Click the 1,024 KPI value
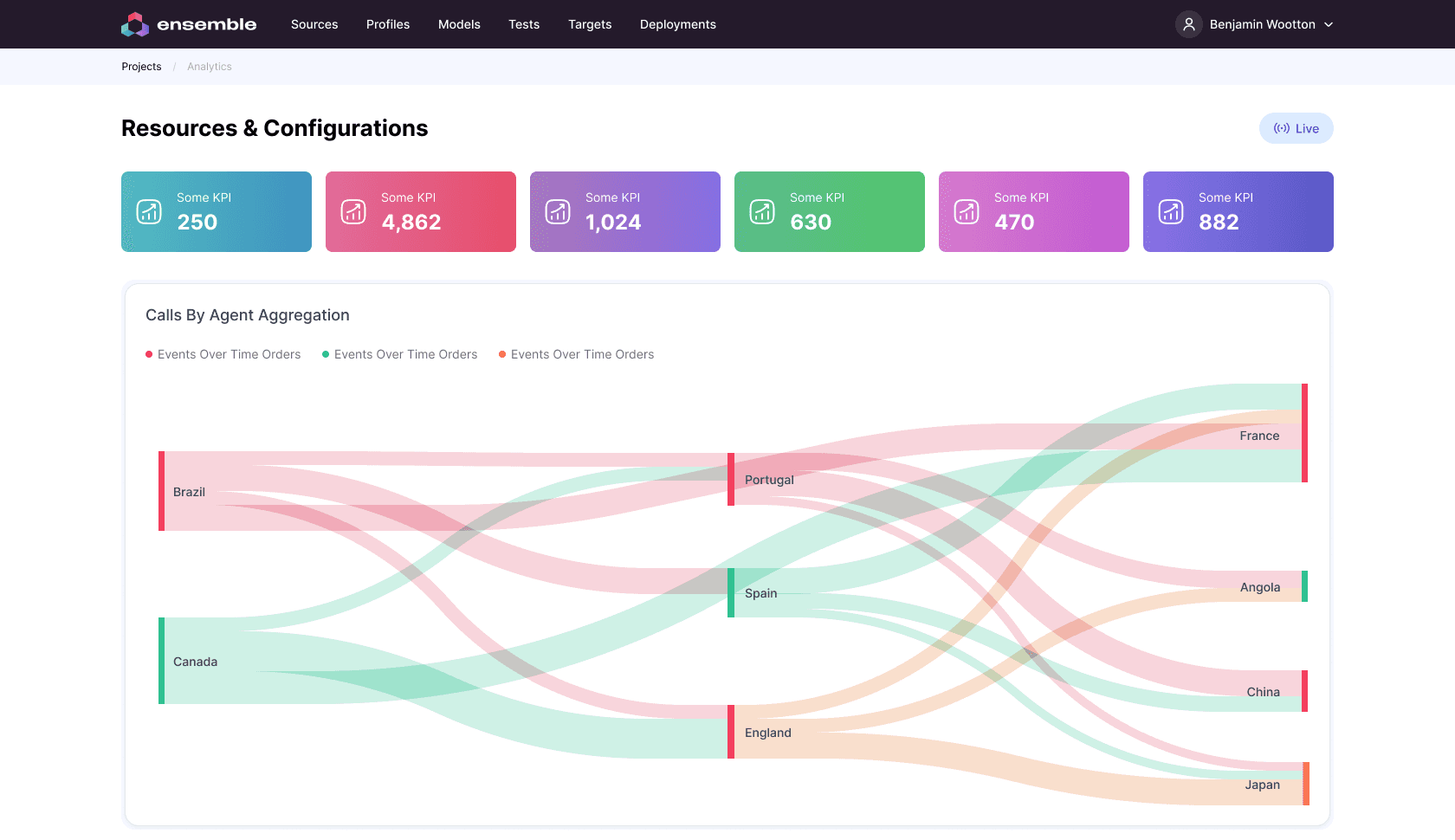This screenshot has height=840, width=1455. point(613,223)
